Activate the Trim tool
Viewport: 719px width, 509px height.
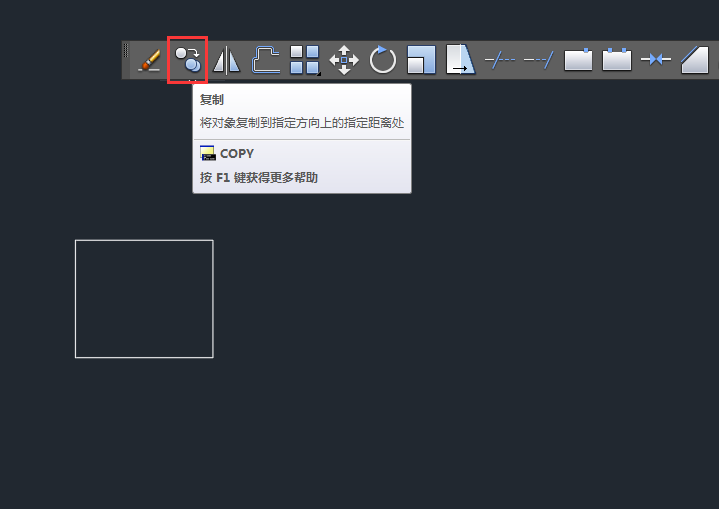500,60
